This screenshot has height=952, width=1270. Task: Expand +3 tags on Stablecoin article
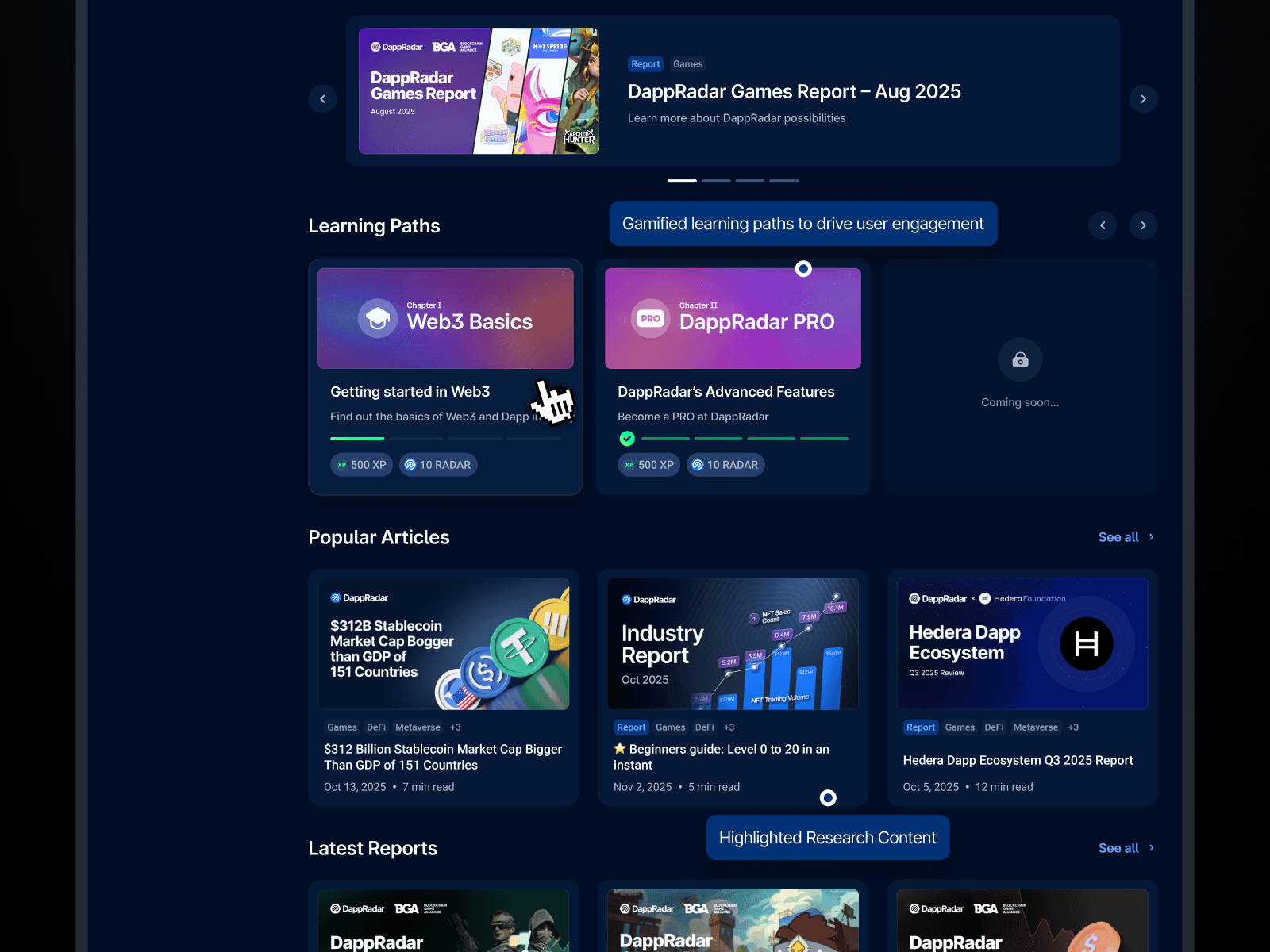click(x=456, y=727)
